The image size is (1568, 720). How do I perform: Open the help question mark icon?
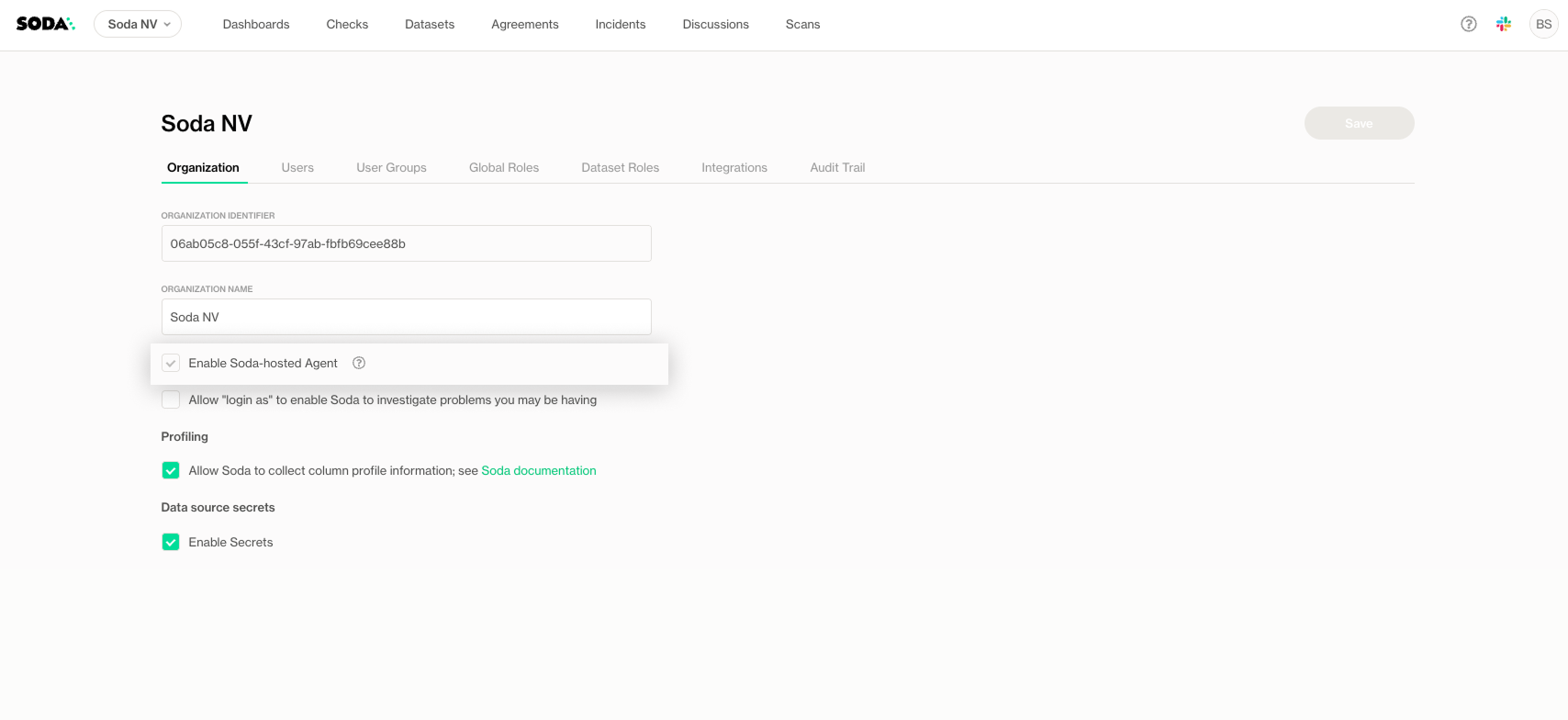tap(1469, 24)
